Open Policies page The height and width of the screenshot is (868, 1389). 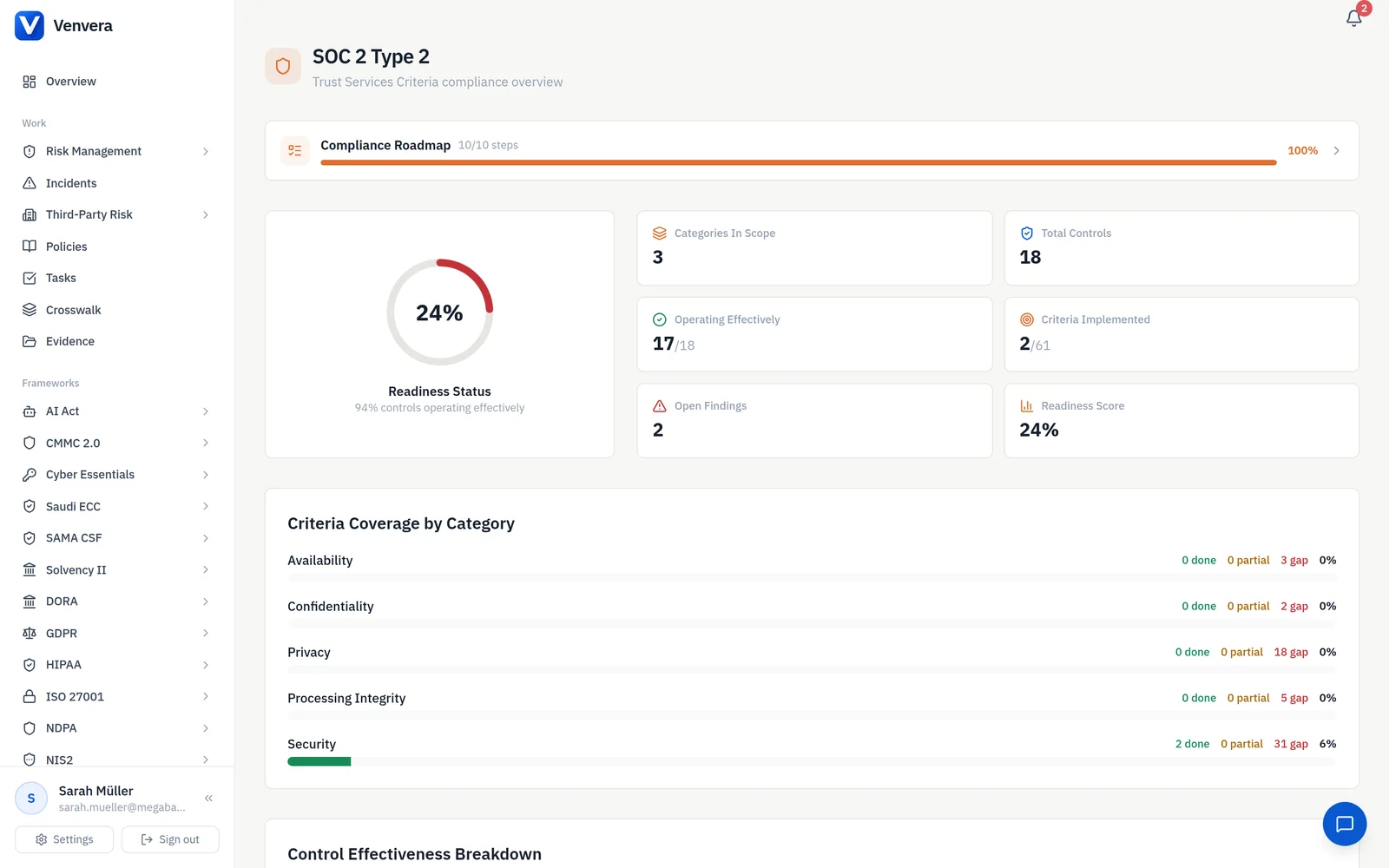116,247
